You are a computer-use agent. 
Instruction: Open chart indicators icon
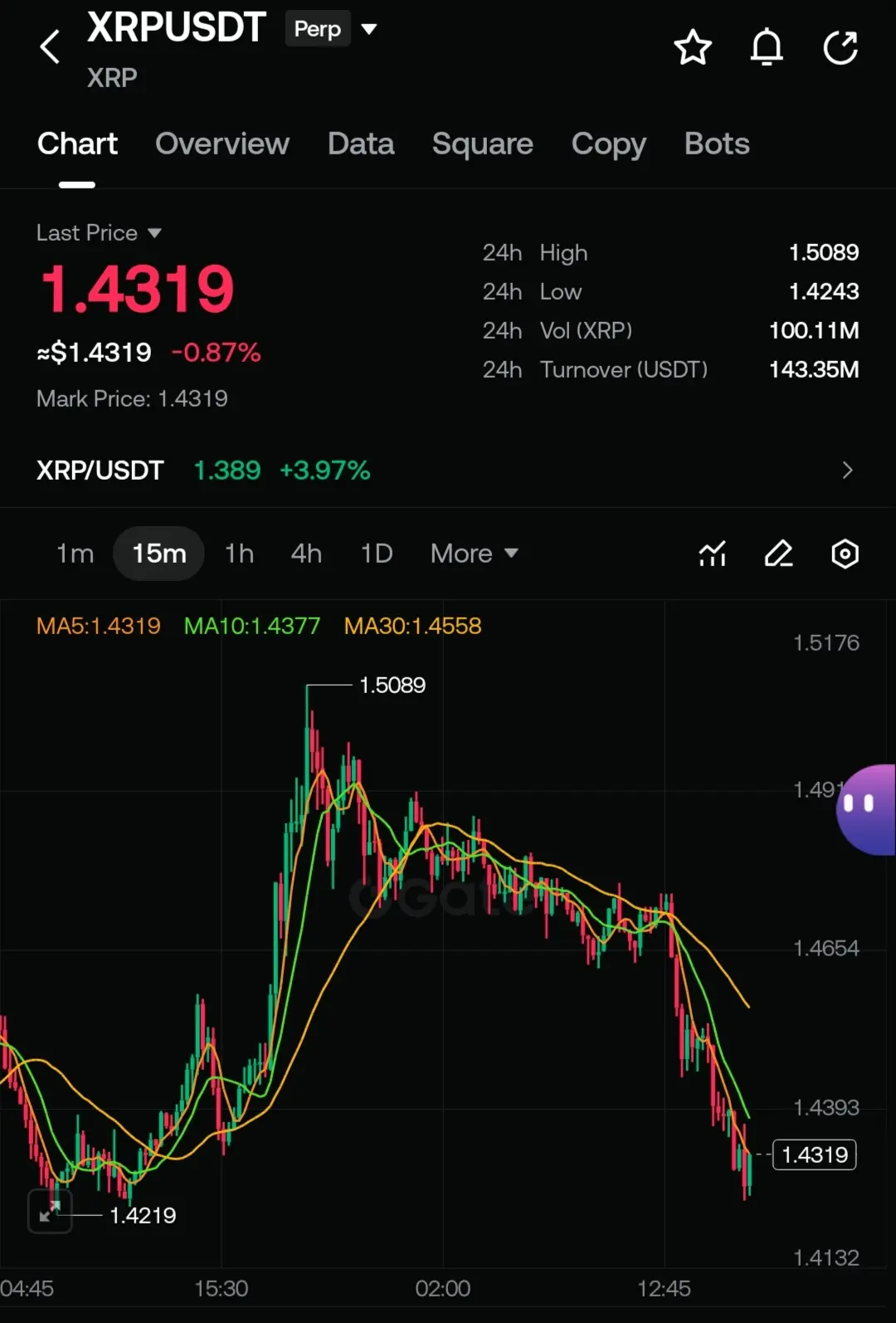(713, 554)
